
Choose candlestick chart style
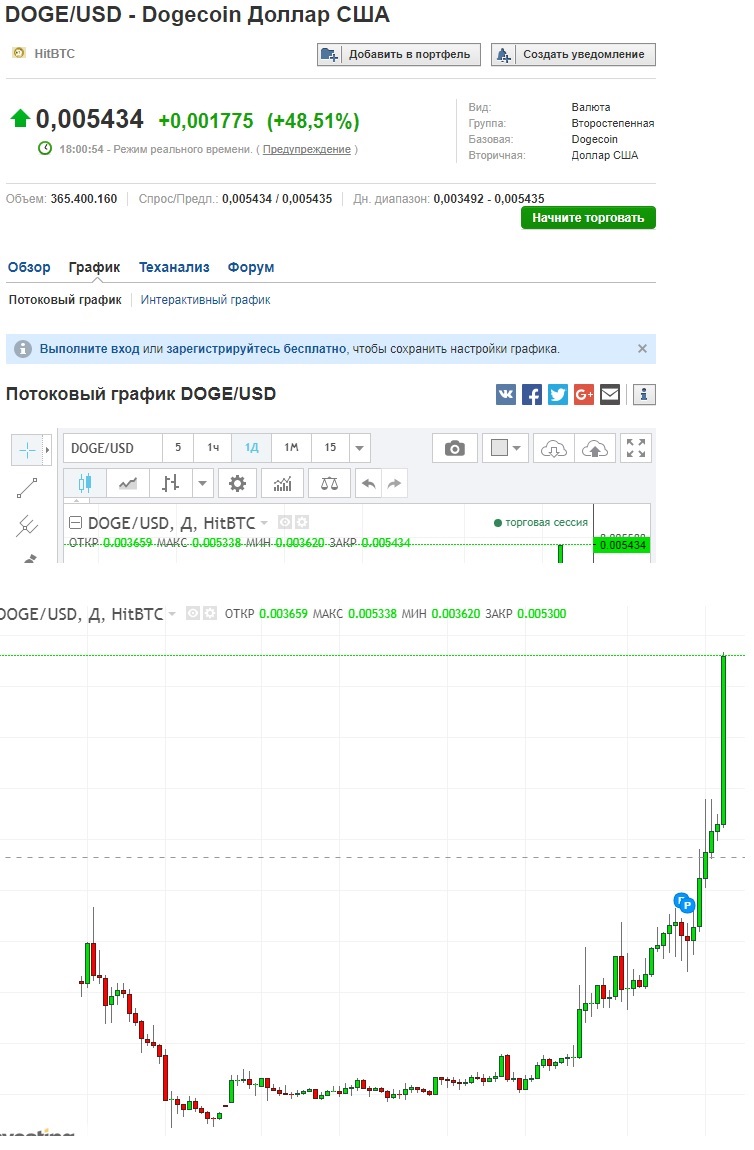pyautogui.click(x=85, y=483)
